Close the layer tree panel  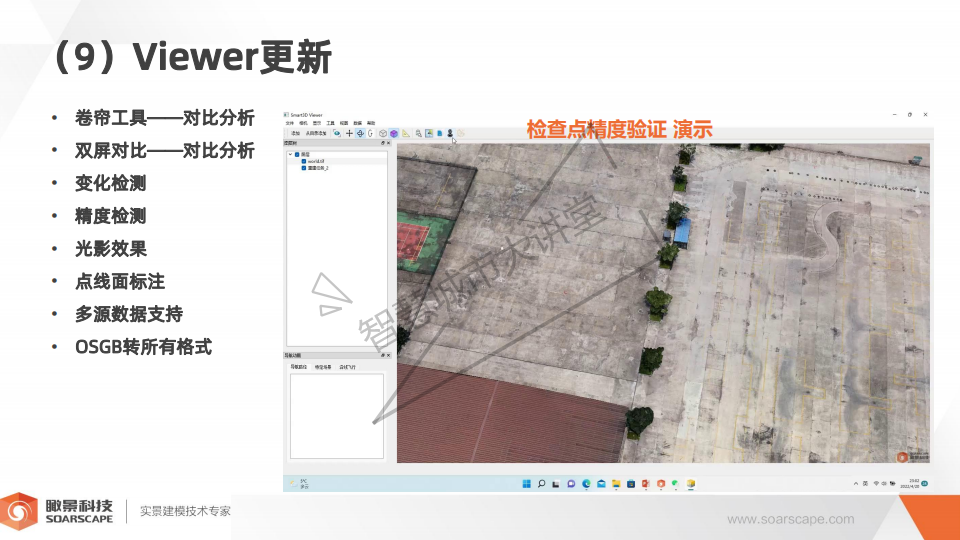click(x=389, y=143)
